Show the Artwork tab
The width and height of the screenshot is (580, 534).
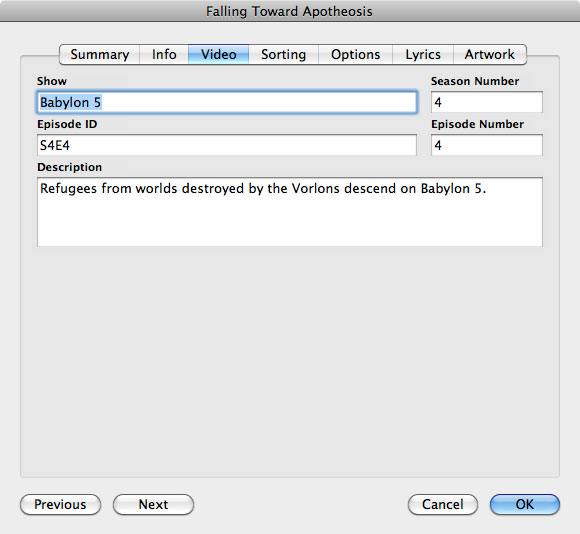(490, 54)
